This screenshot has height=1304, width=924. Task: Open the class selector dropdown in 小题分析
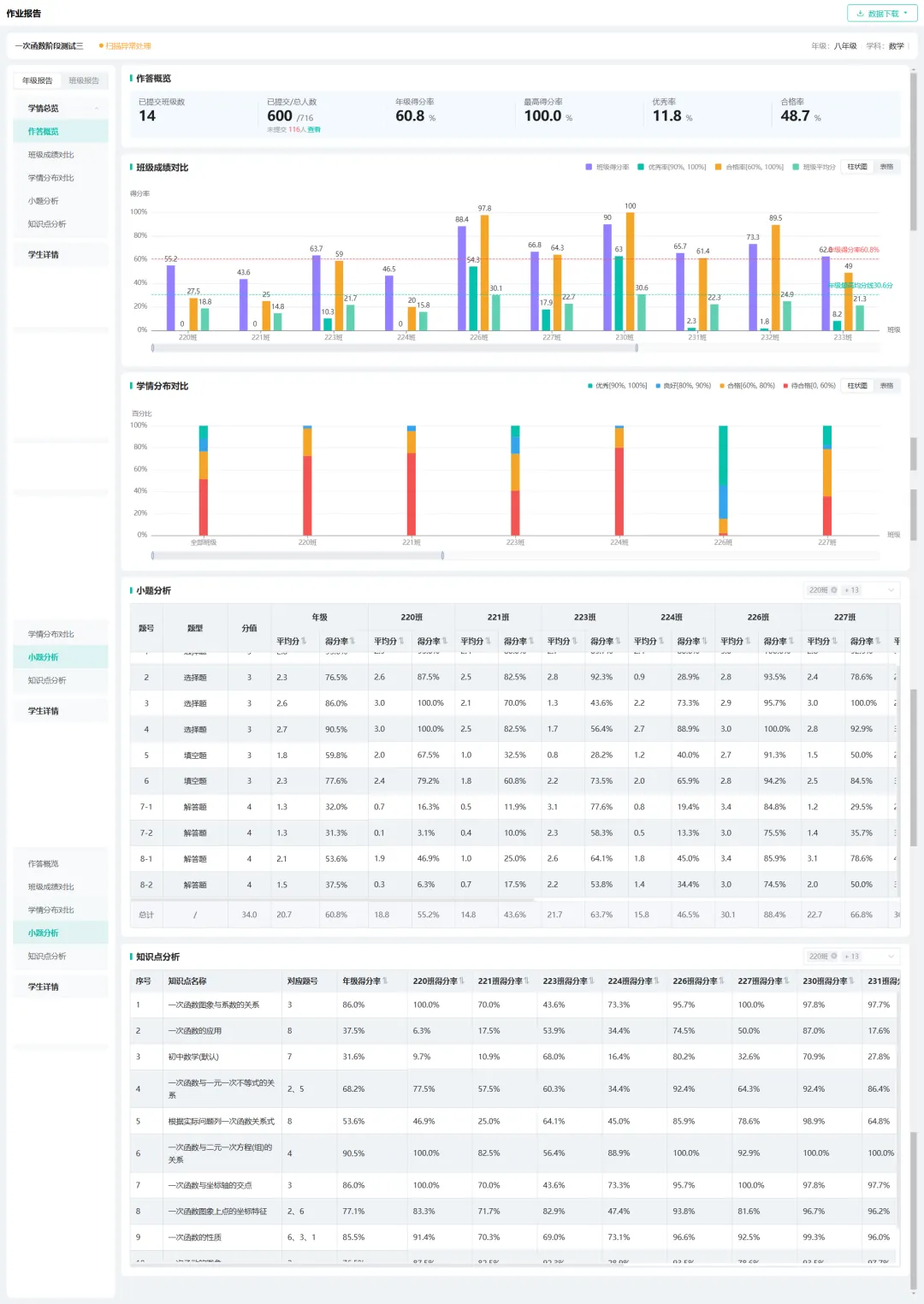tap(891, 590)
